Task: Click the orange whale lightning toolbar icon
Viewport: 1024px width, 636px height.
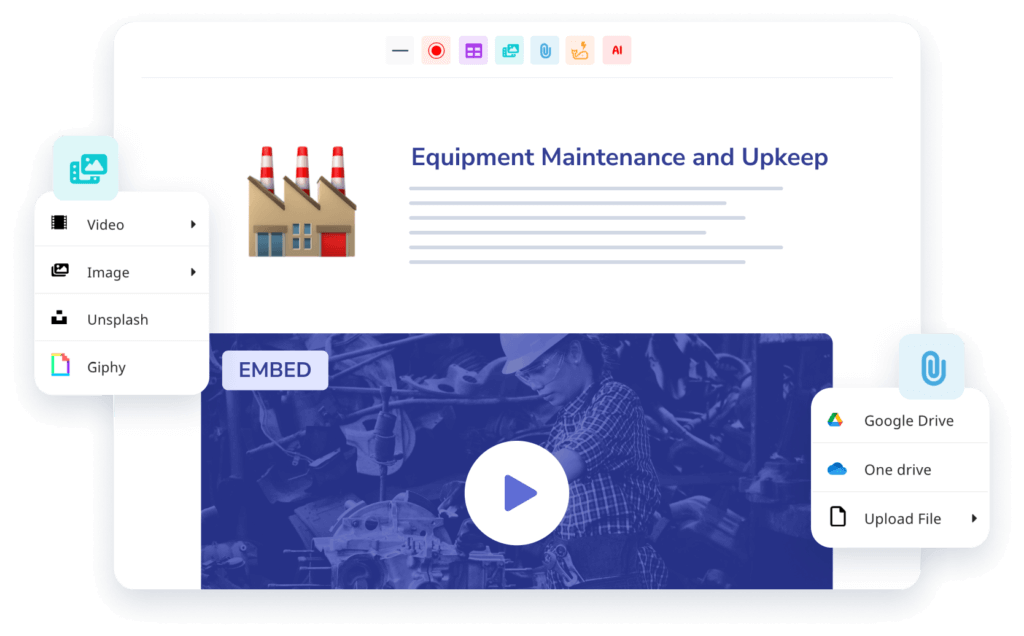Action: coord(580,50)
